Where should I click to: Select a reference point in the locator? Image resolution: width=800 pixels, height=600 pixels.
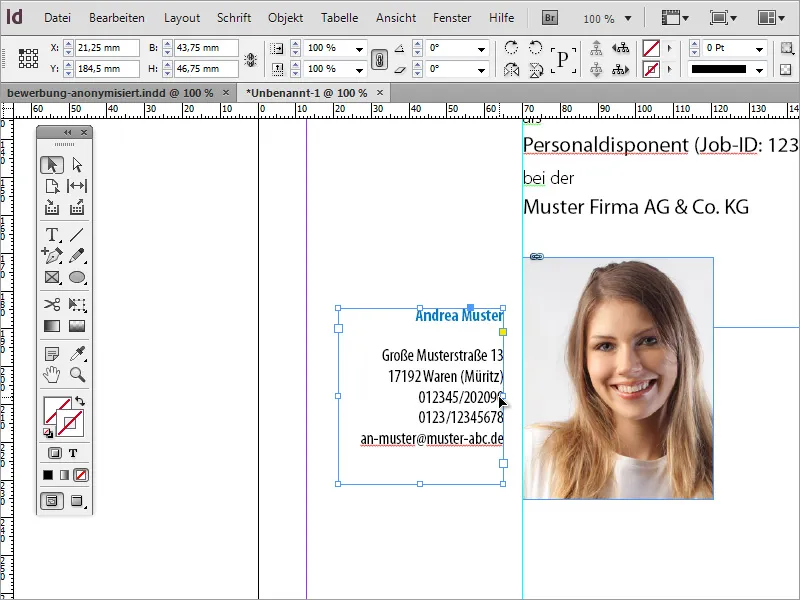(x=29, y=59)
